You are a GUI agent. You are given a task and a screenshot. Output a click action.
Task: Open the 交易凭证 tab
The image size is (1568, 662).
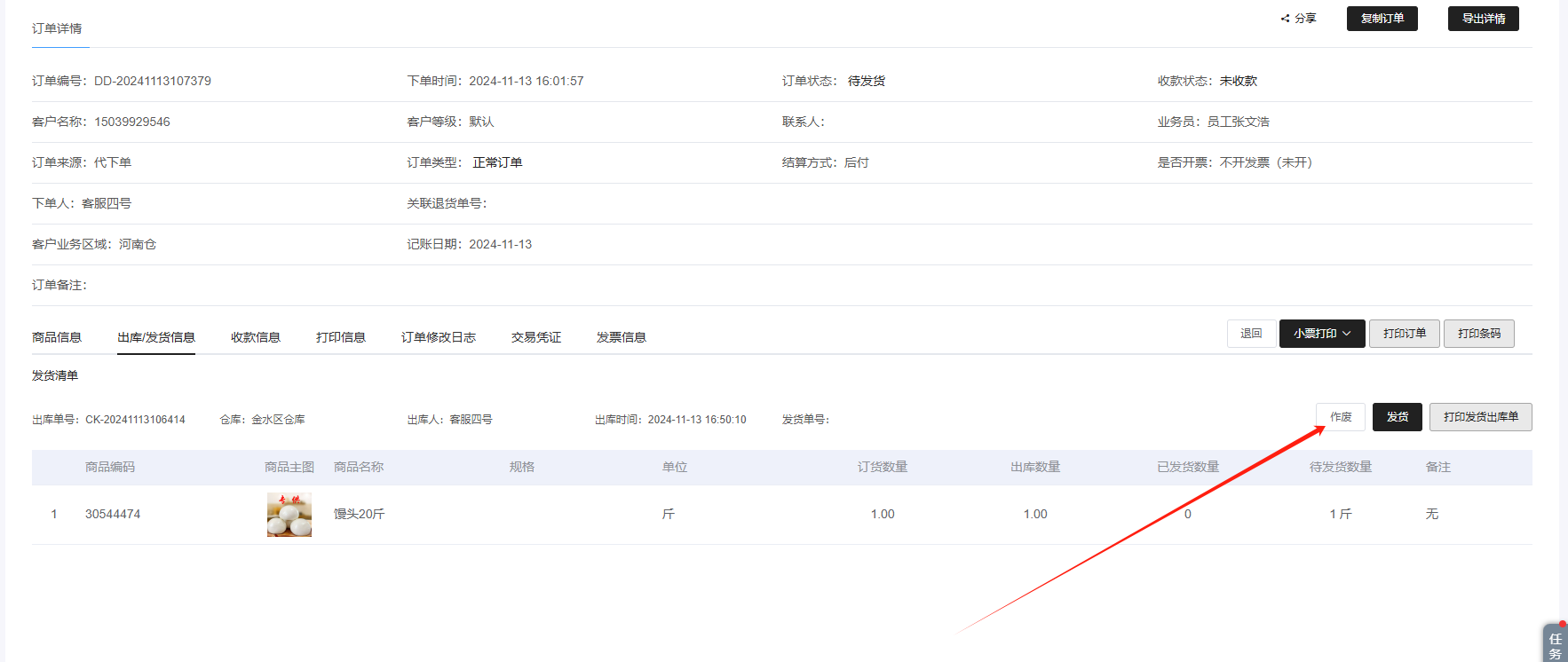[x=536, y=337]
